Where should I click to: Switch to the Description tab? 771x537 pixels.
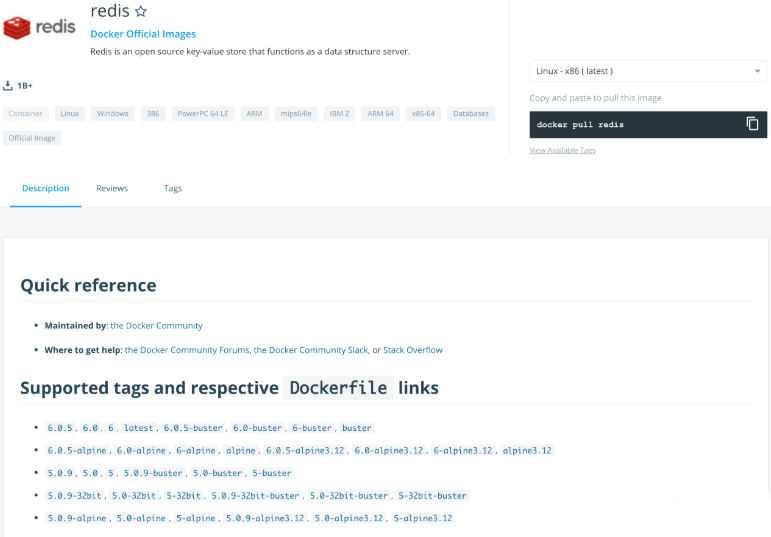(46, 188)
